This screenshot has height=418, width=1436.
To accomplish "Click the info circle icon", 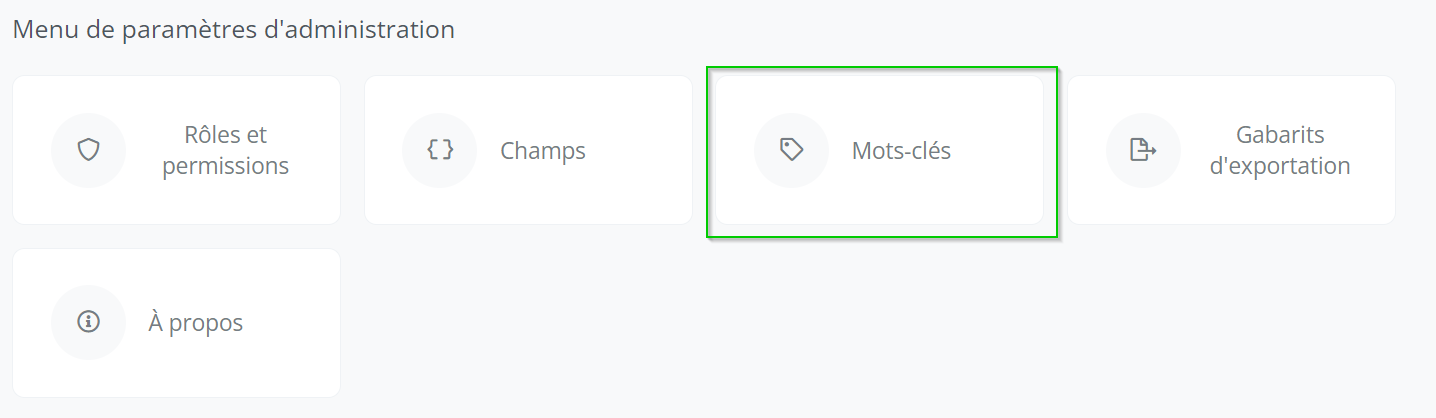I will [89, 323].
